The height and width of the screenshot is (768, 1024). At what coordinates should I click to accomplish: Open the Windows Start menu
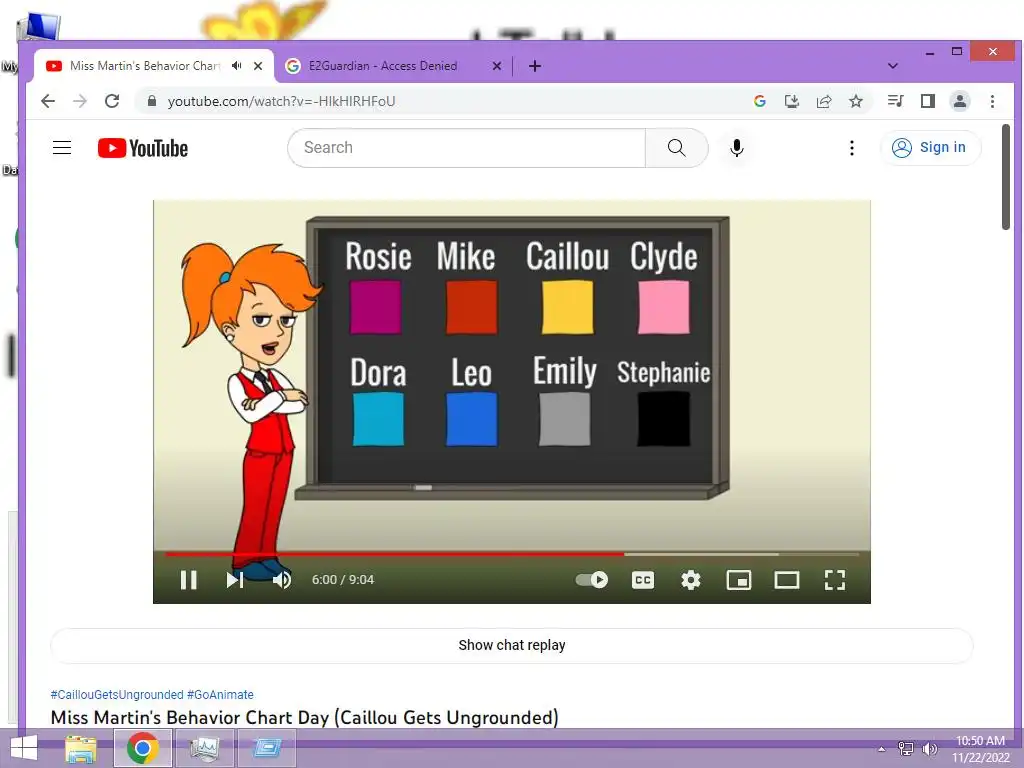click(24, 748)
